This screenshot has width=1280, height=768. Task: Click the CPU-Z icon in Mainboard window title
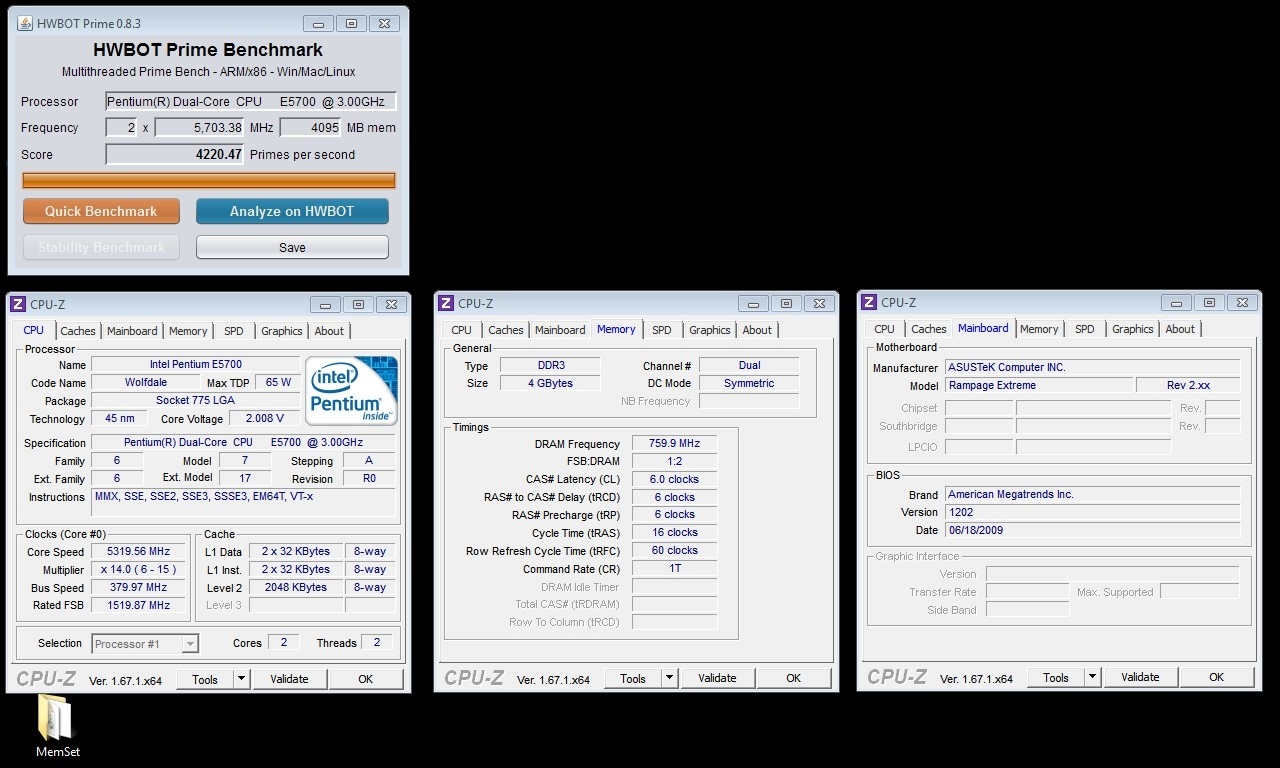[x=869, y=302]
